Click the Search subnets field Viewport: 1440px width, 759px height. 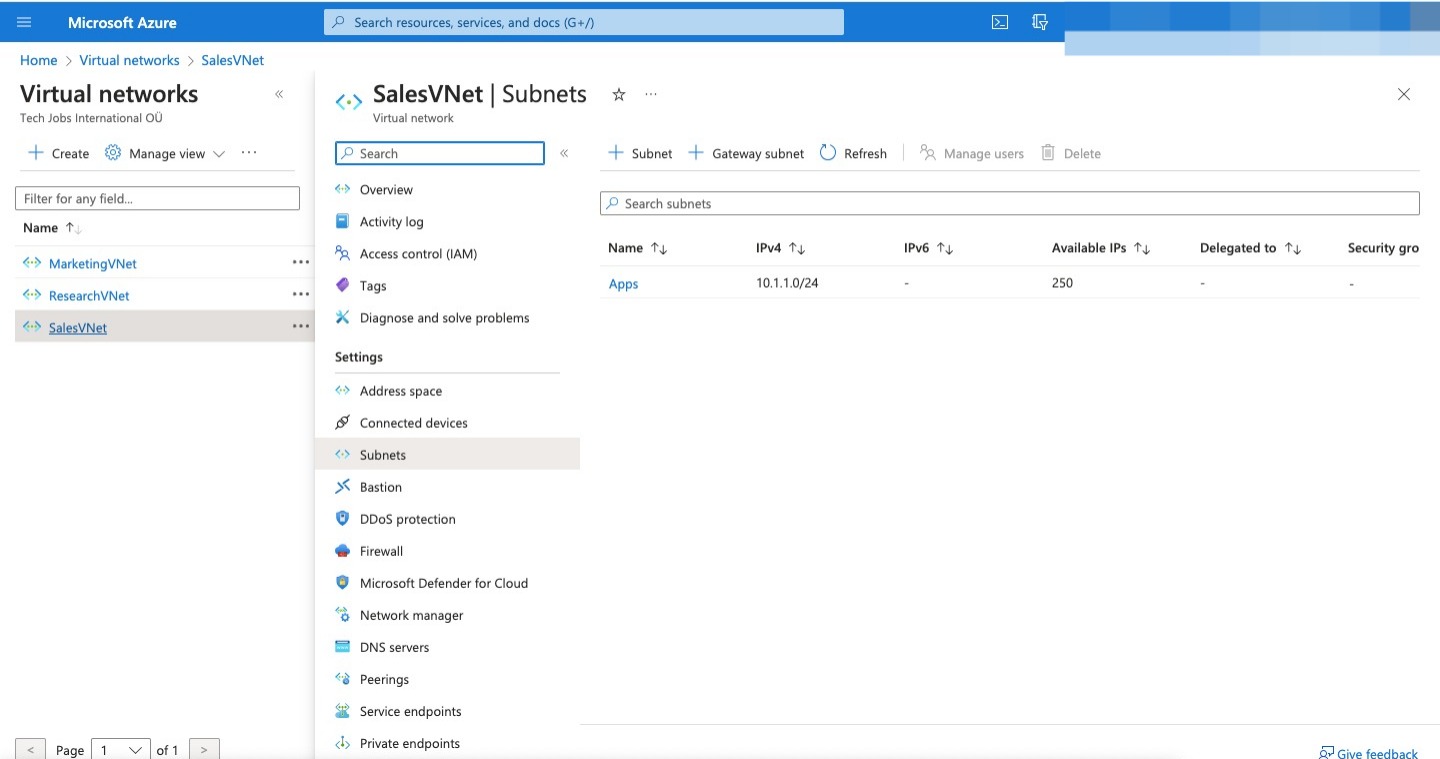(1010, 203)
